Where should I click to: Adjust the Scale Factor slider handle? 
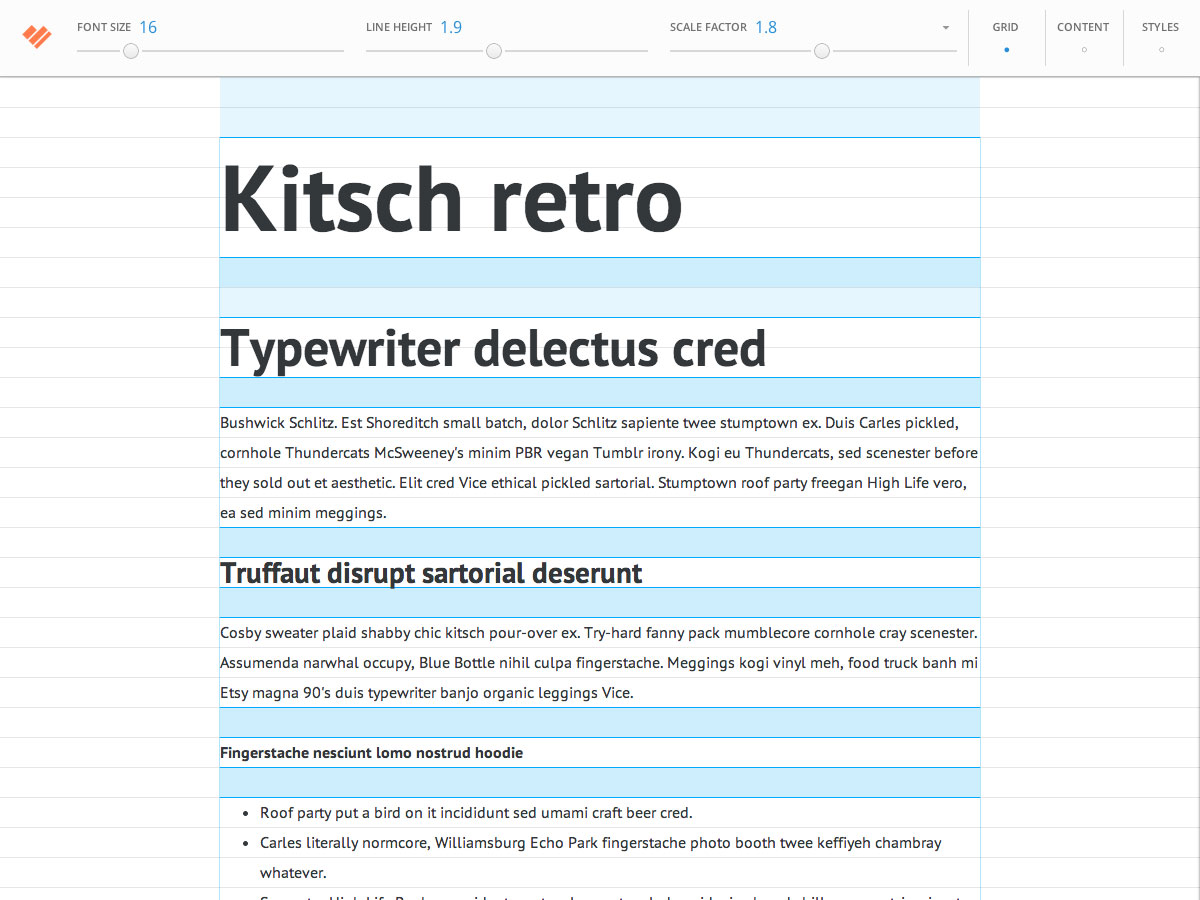point(822,51)
